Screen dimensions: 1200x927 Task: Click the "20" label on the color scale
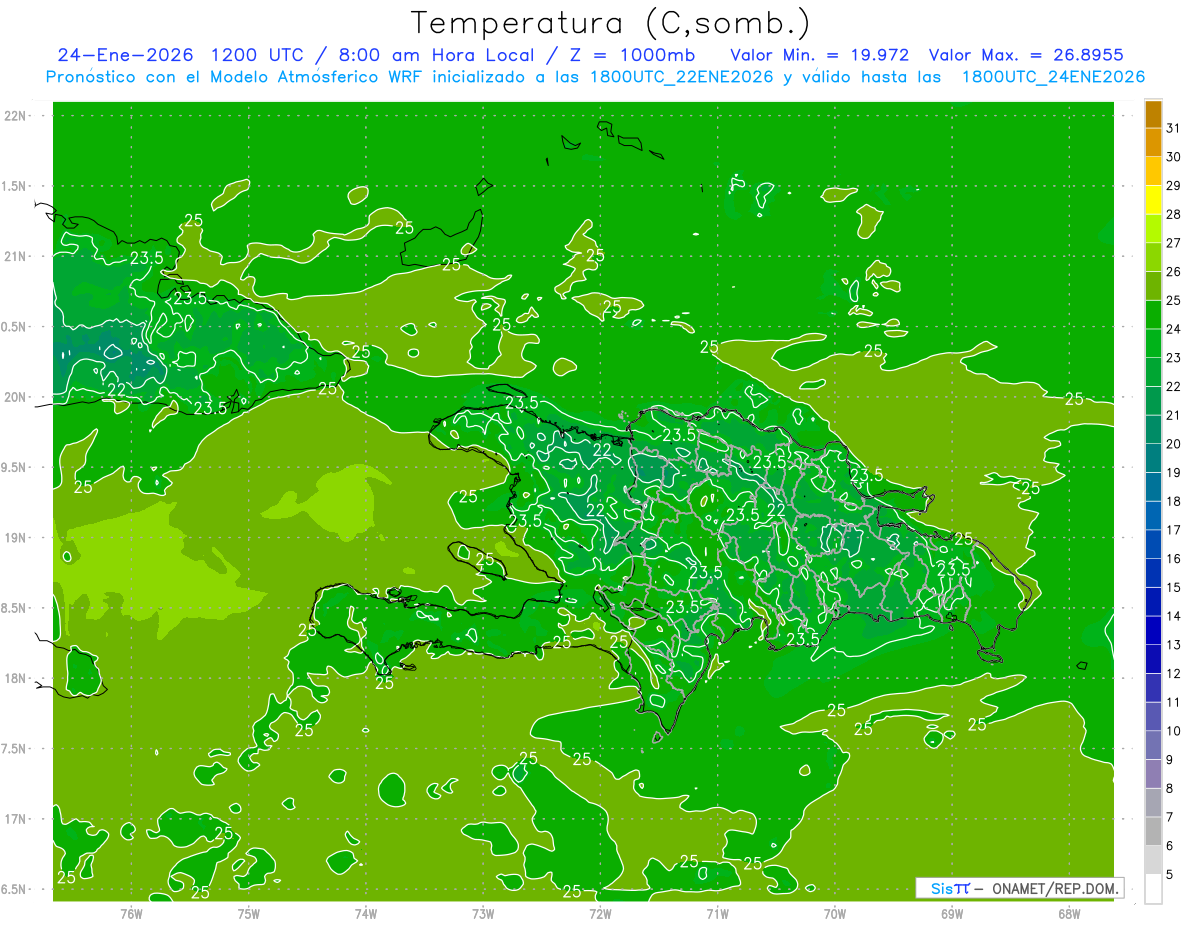tap(1174, 444)
